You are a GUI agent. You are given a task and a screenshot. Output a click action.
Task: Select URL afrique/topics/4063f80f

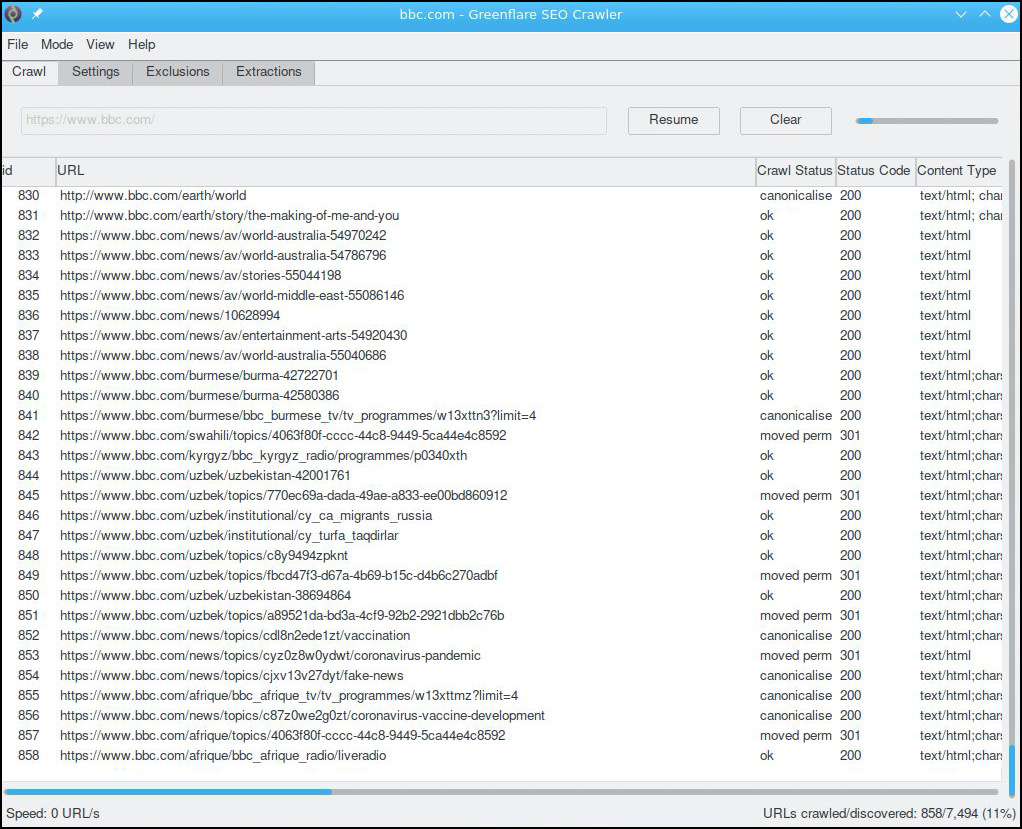click(x=282, y=735)
